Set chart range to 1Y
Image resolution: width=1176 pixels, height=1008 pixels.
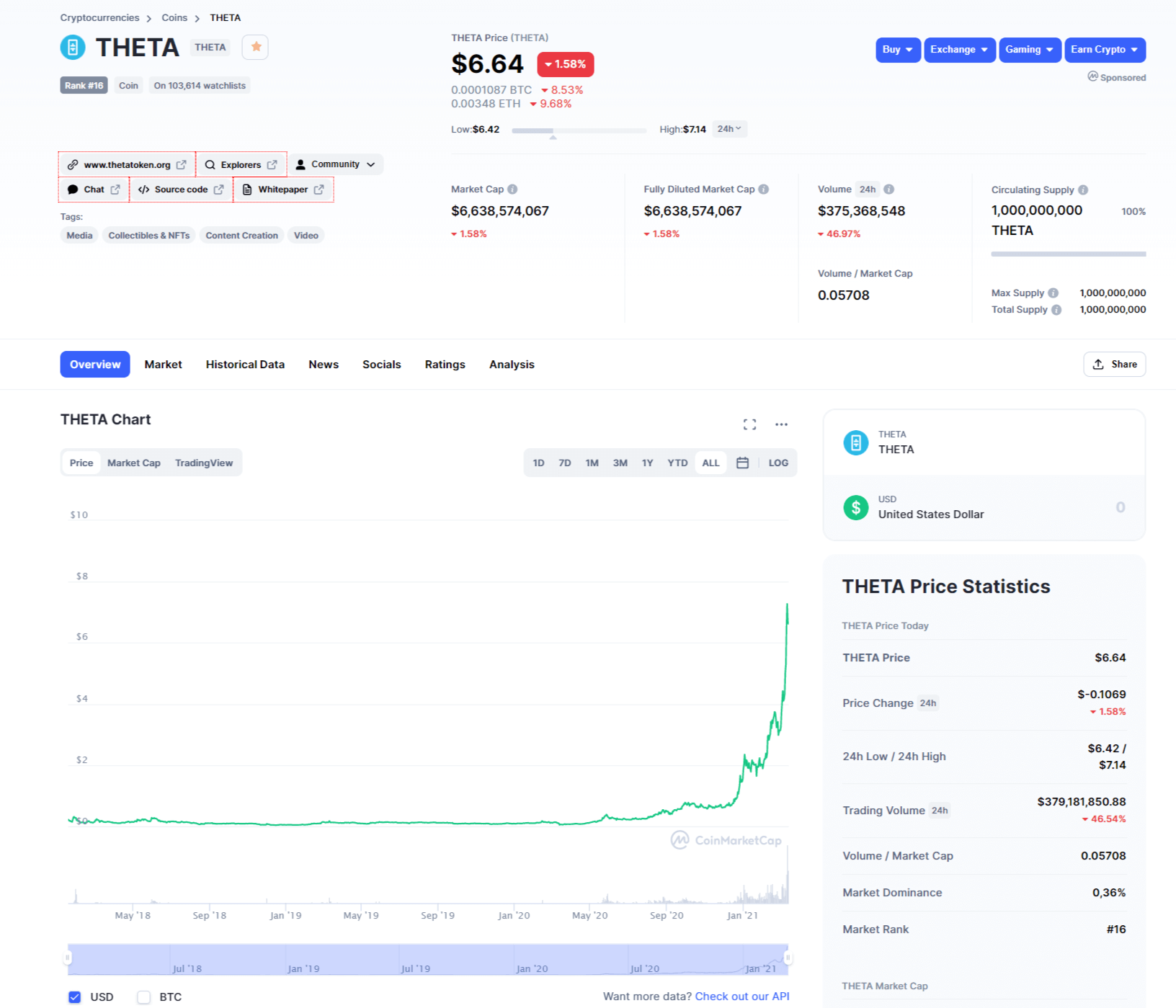(x=647, y=463)
